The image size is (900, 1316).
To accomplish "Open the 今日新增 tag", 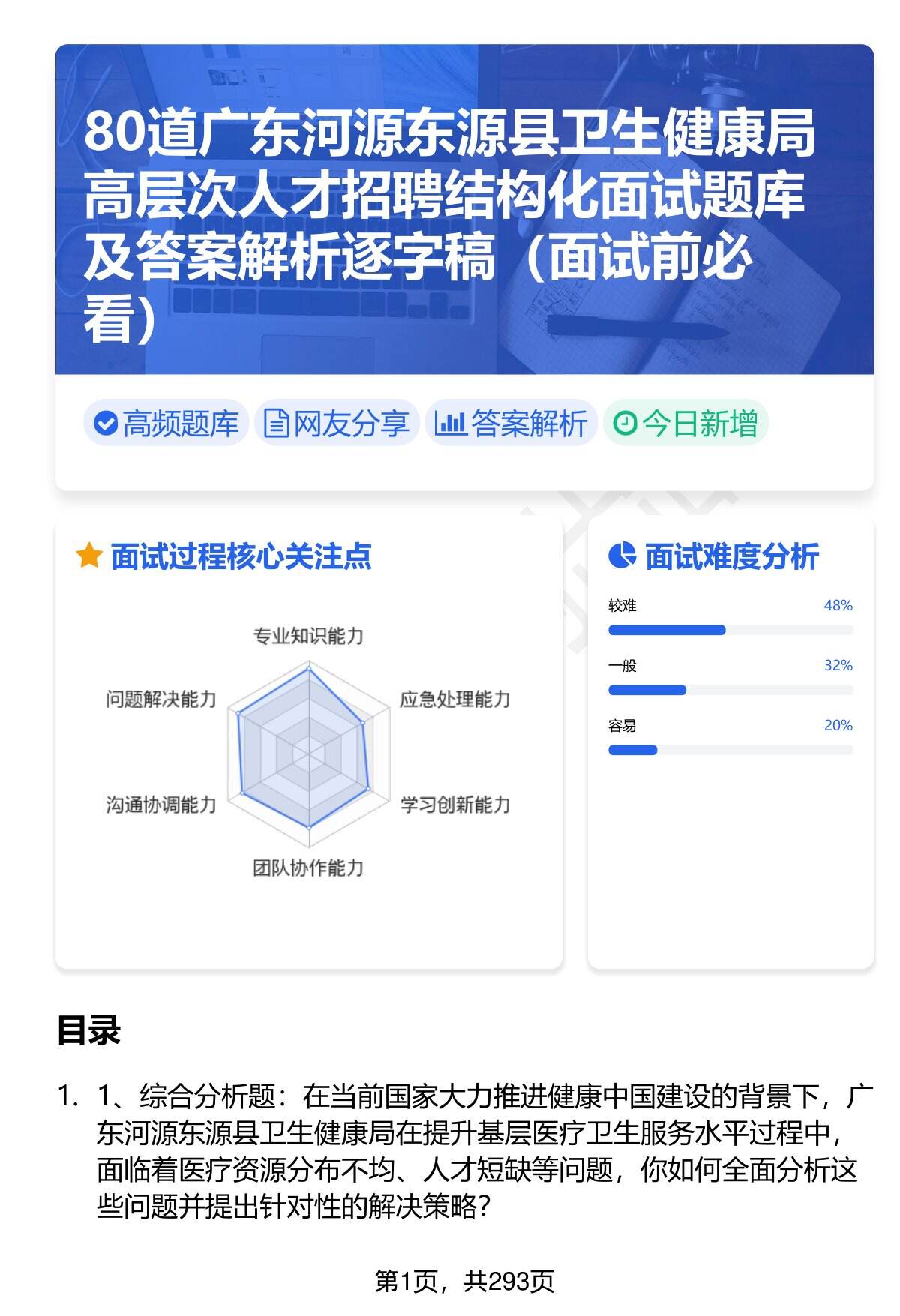I will pos(685,424).
